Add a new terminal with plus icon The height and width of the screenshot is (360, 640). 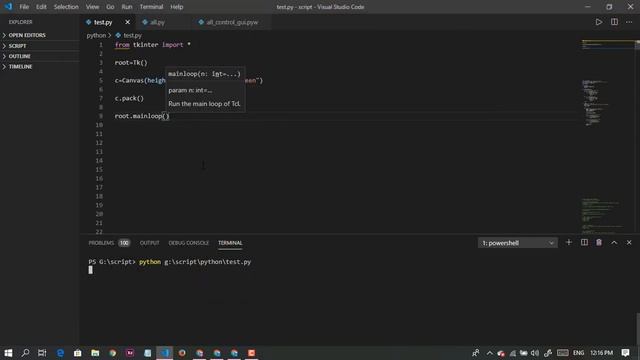click(x=569, y=242)
